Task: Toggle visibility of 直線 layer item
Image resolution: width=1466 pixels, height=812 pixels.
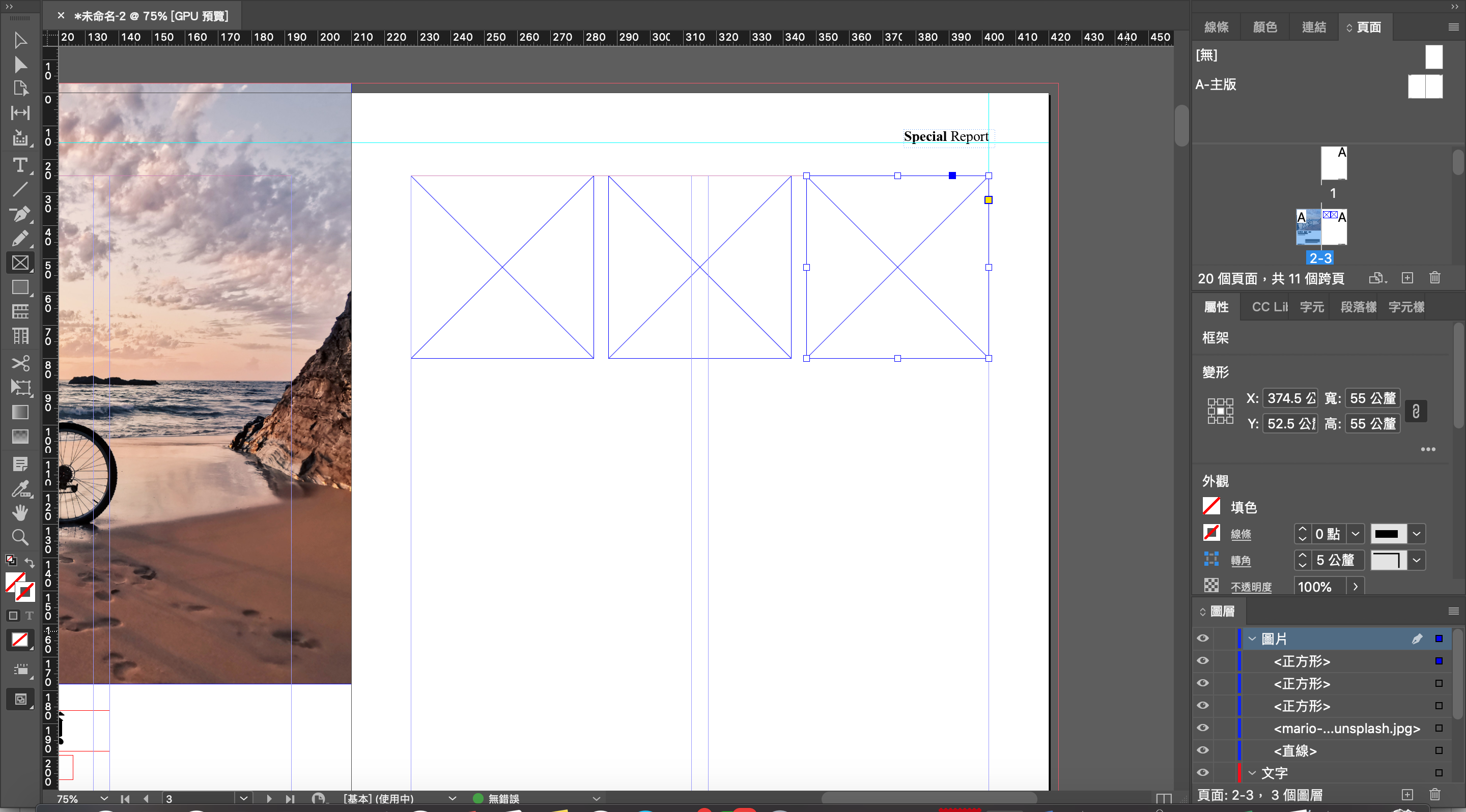Action: (1202, 750)
